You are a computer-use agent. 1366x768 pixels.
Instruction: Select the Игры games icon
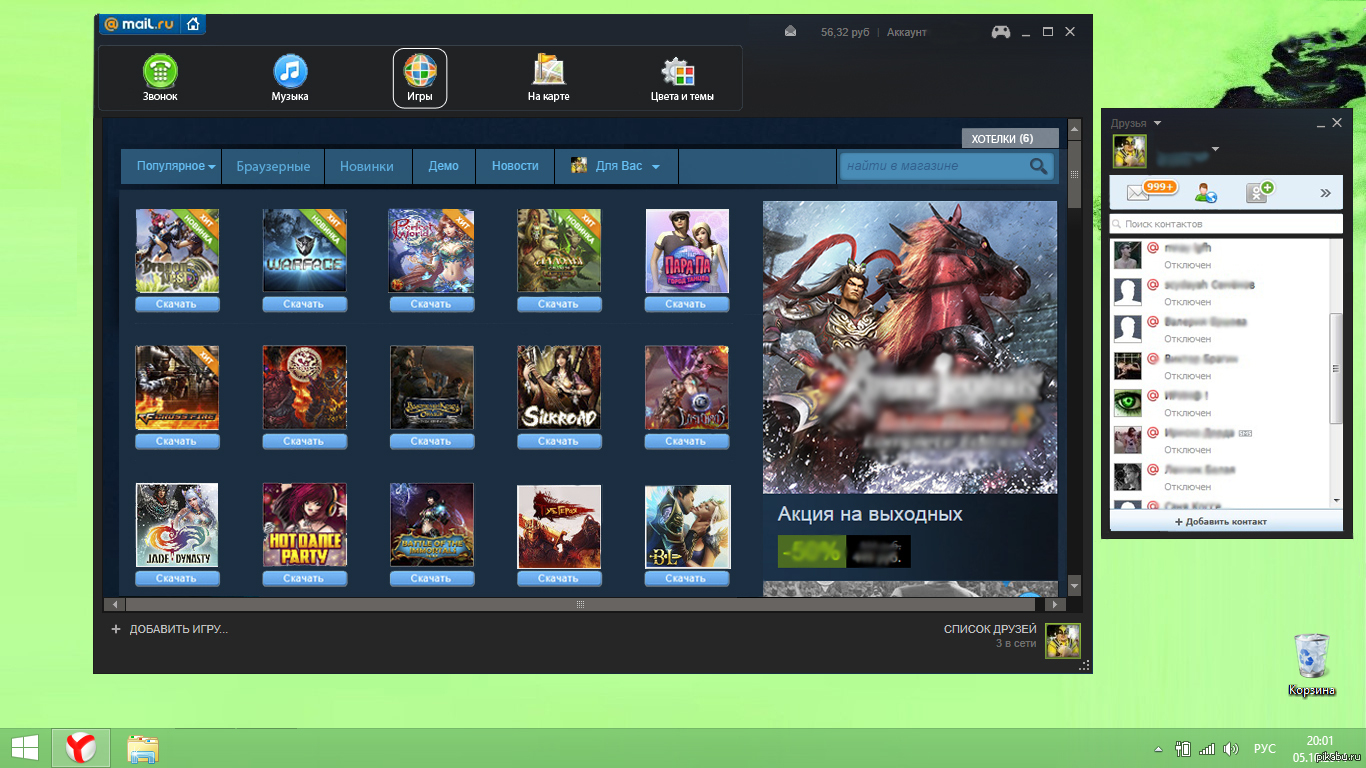click(x=420, y=72)
